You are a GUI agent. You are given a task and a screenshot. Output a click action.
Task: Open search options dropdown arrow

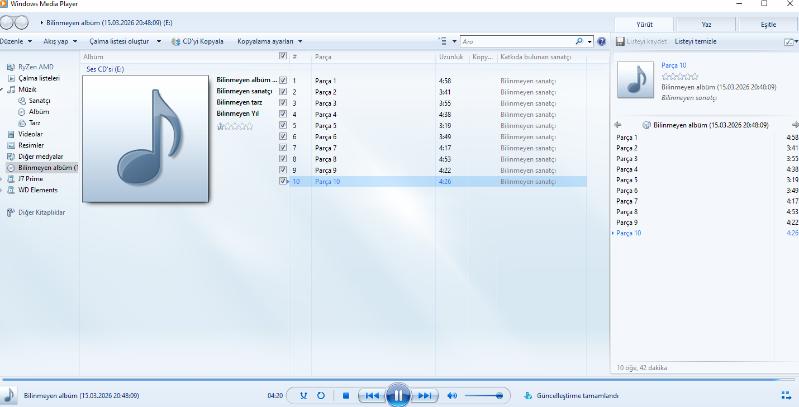click(590, 42)
